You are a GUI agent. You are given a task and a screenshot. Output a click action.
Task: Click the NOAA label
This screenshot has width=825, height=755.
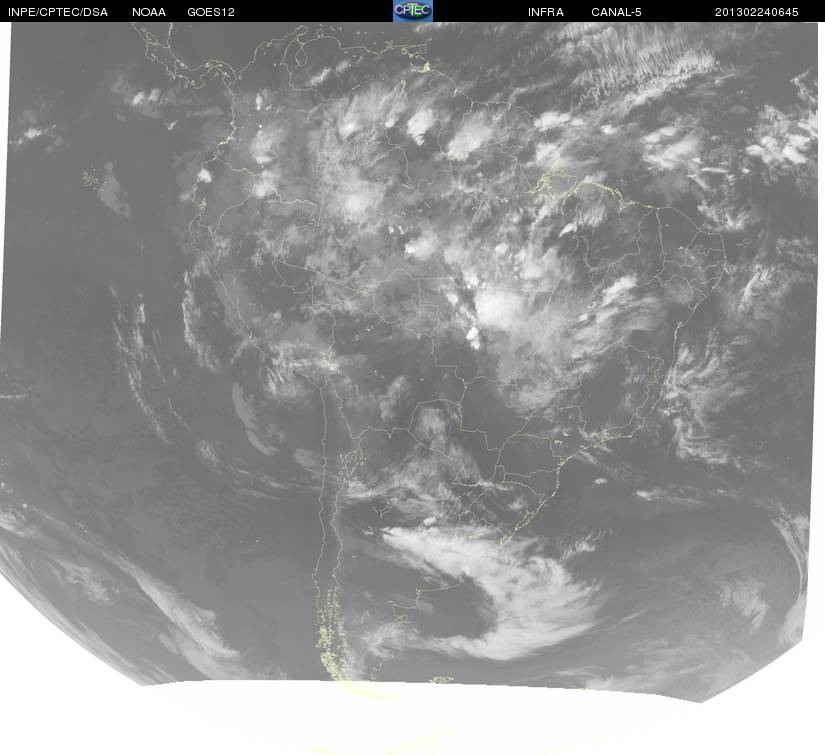point(149,12)
